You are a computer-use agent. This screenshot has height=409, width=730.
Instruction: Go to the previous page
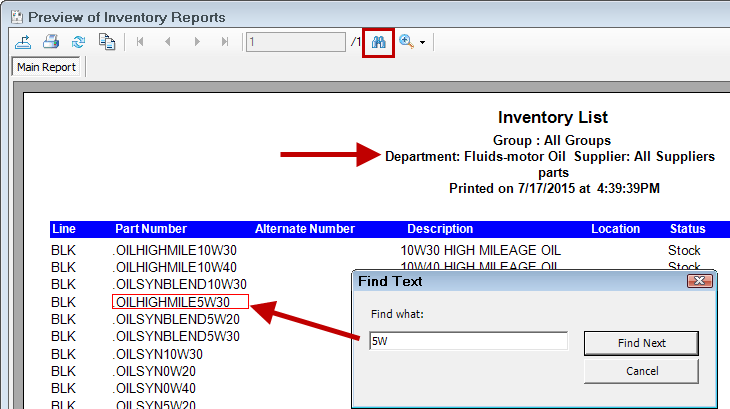pyautogui.click(x=168, y=42)
